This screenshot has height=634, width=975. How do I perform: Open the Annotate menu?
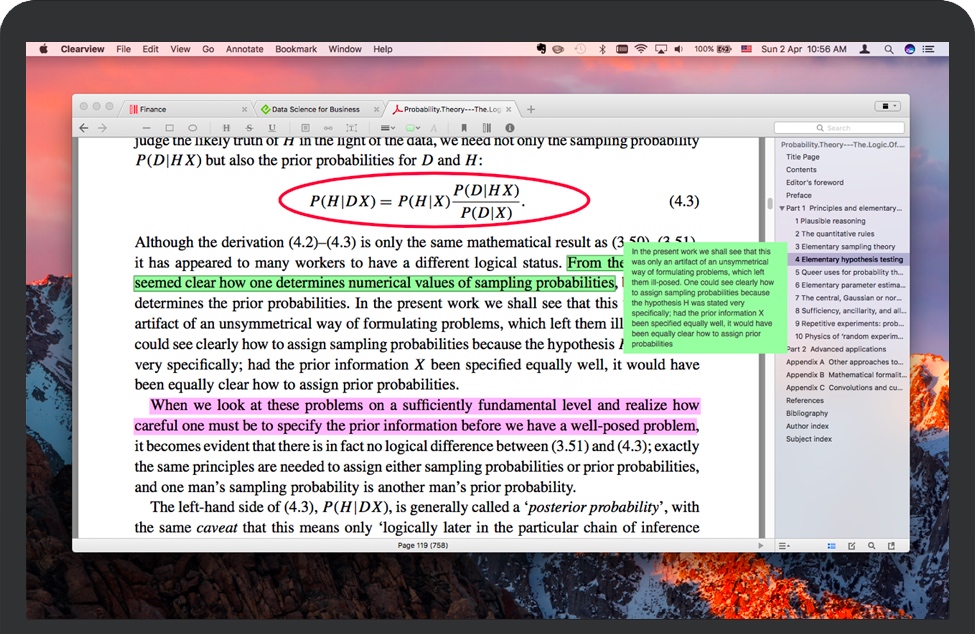tap(244, 49)
